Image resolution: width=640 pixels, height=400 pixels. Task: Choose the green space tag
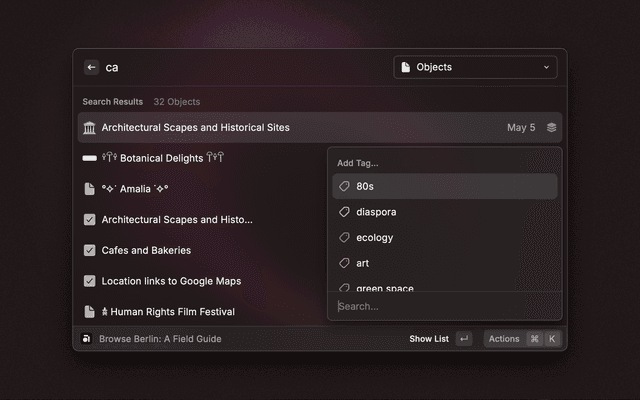tap(384, 288)
